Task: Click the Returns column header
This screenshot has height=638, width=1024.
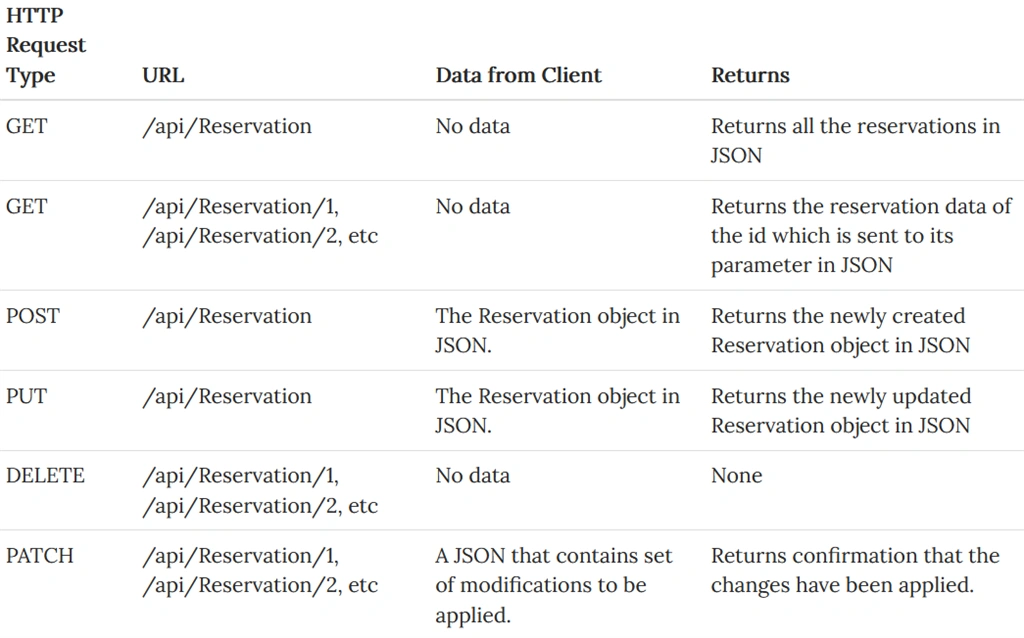Action: pyautogui.click(x=750, y=75)
